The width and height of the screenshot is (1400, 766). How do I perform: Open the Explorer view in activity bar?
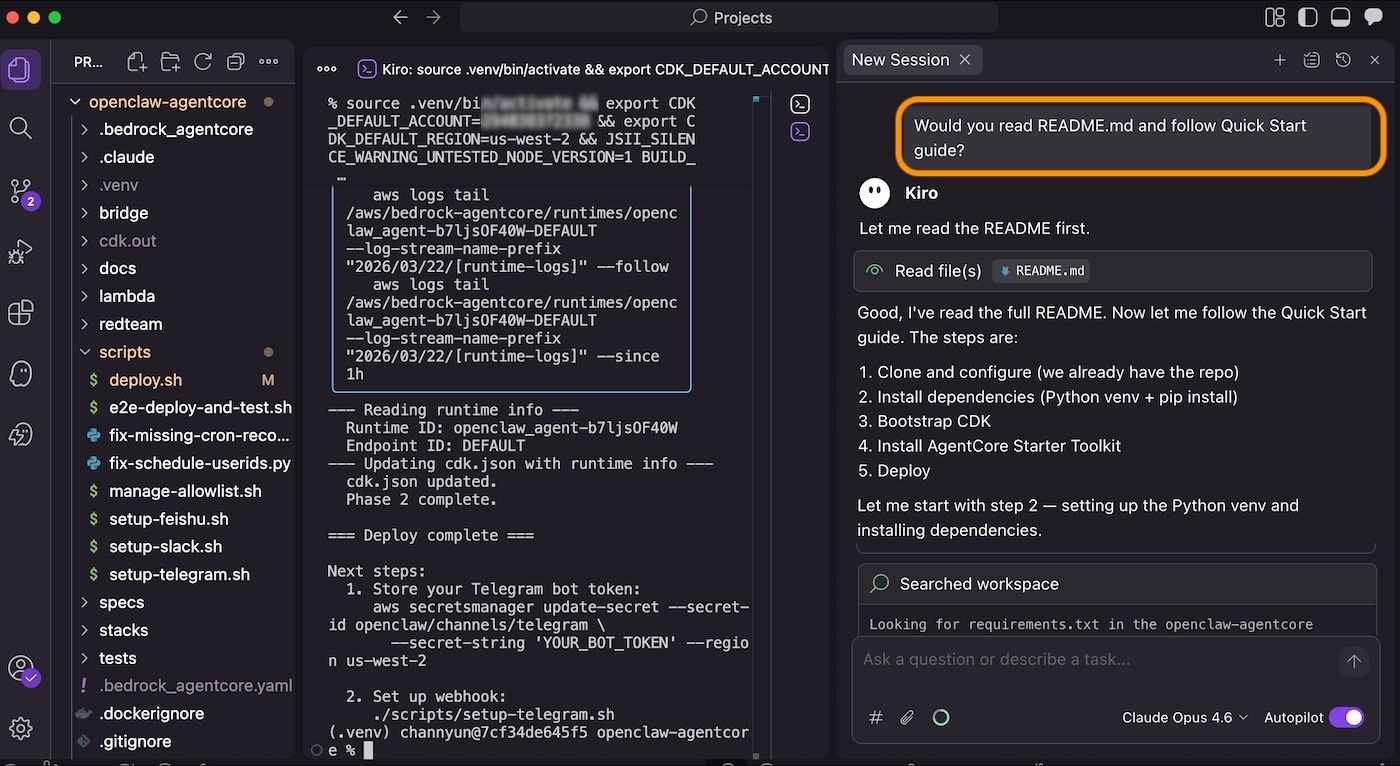click(x=20, y=70)
